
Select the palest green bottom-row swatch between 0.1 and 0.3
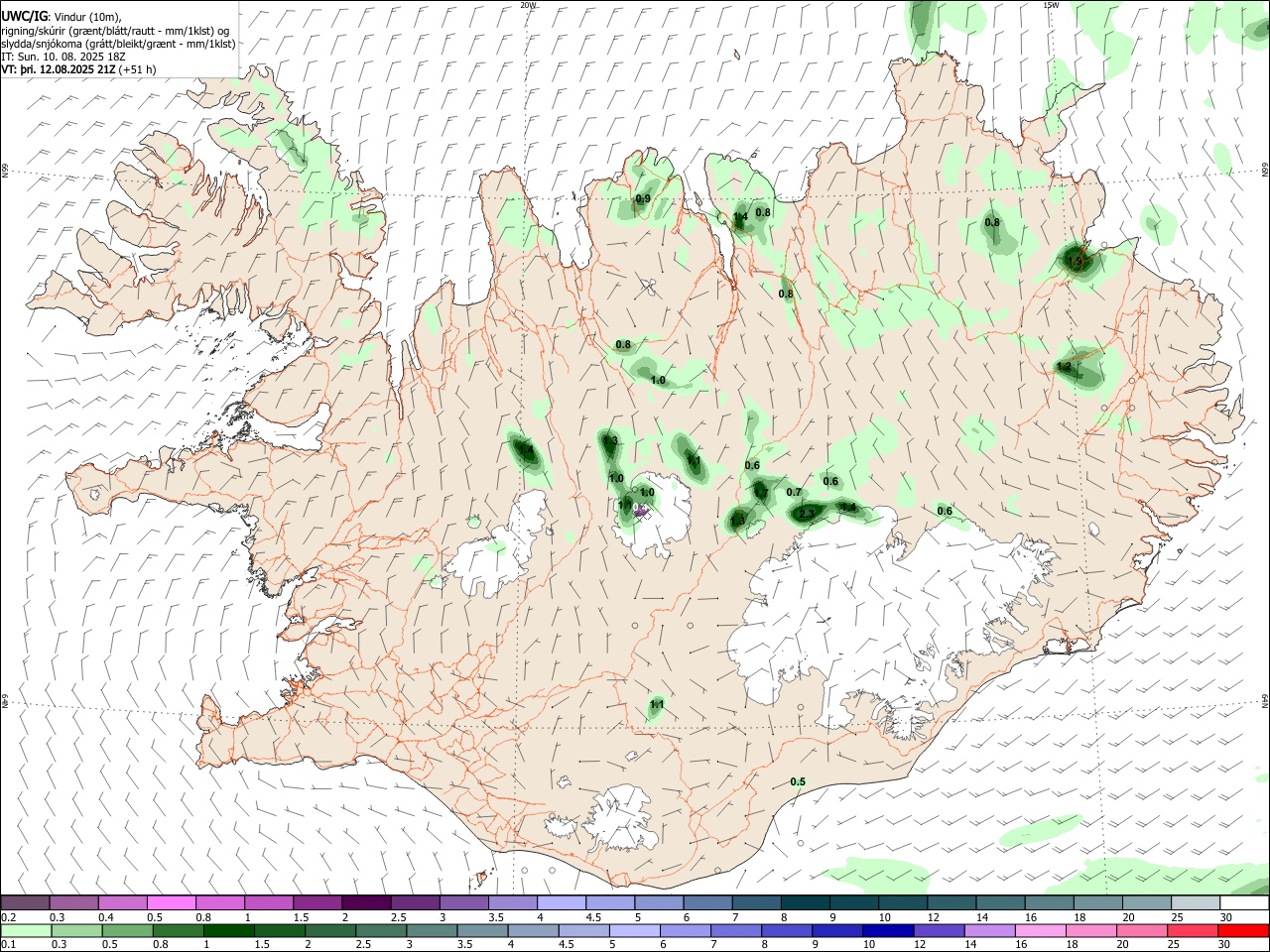pos(26,930)
